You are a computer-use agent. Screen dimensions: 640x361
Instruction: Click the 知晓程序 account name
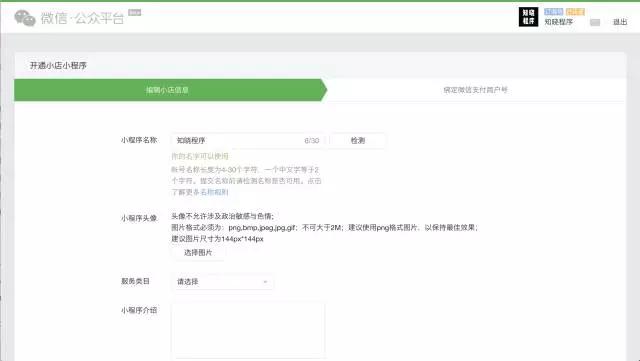pos(558,22)
